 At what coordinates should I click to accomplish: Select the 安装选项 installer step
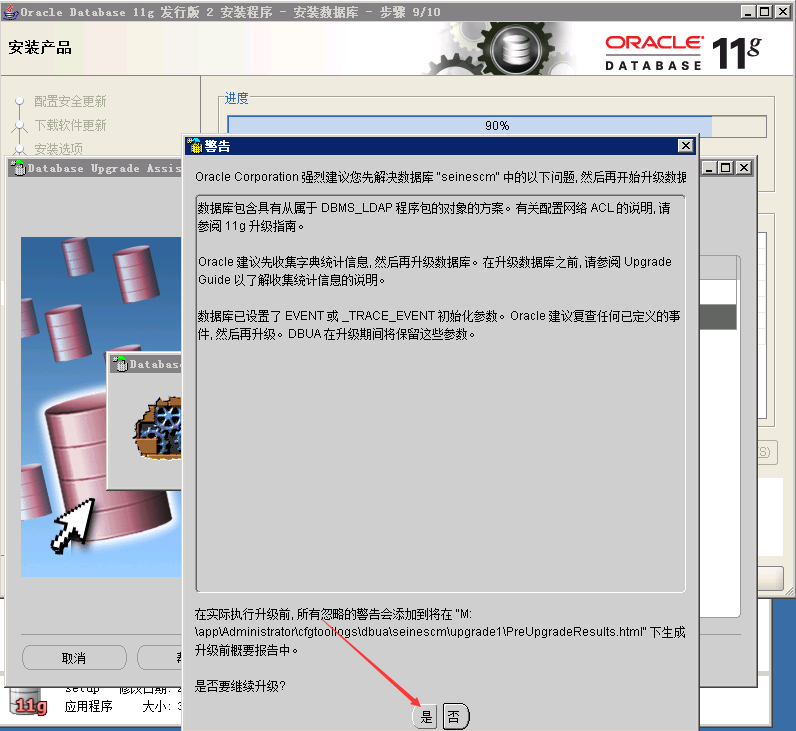pos(58,149)
